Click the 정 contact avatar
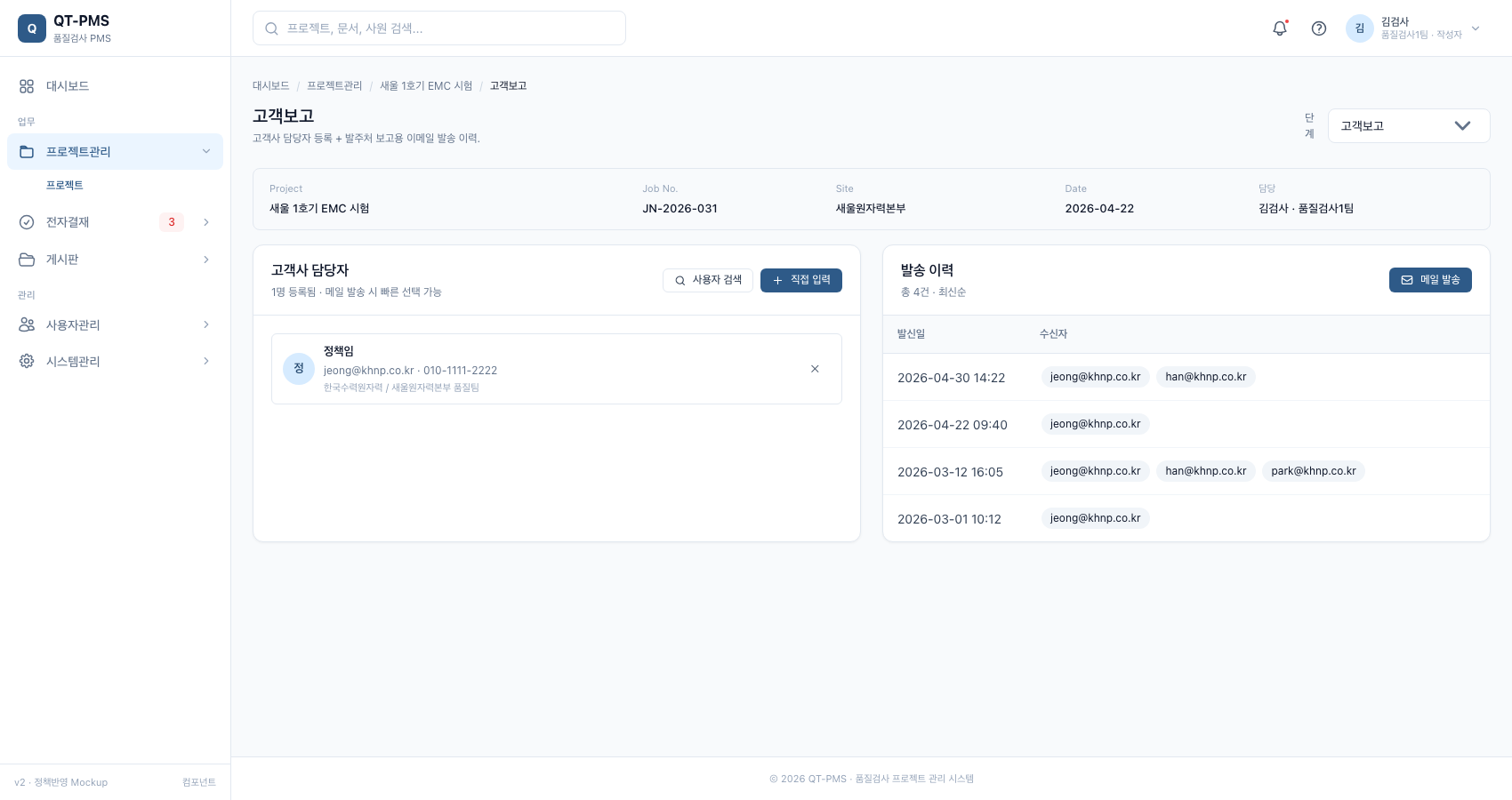The image size is (1512, 800). point(299,369)
